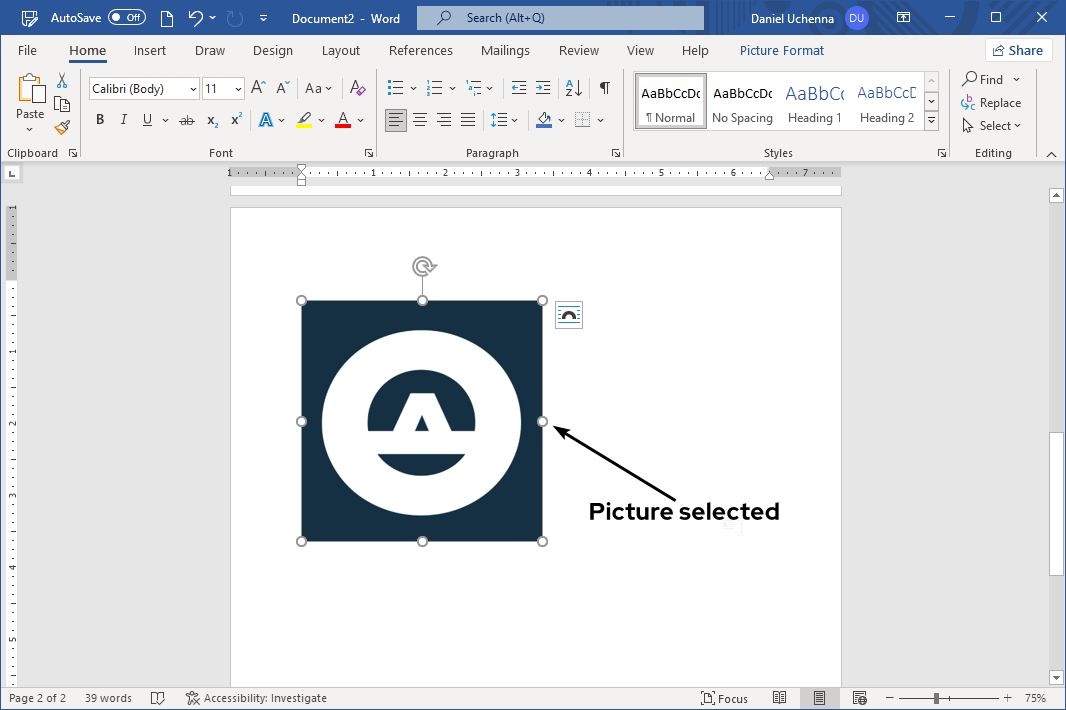The image size is (1066, 710).
Task: Increase the paragraph indent
Action: (543, 88)
